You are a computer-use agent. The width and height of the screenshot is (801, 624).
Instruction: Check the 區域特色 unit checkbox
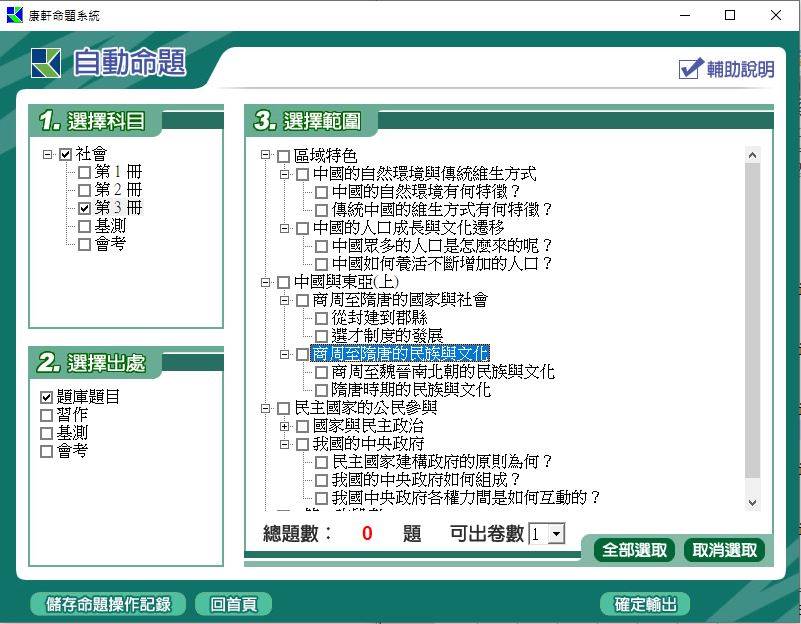click(284, 156)
